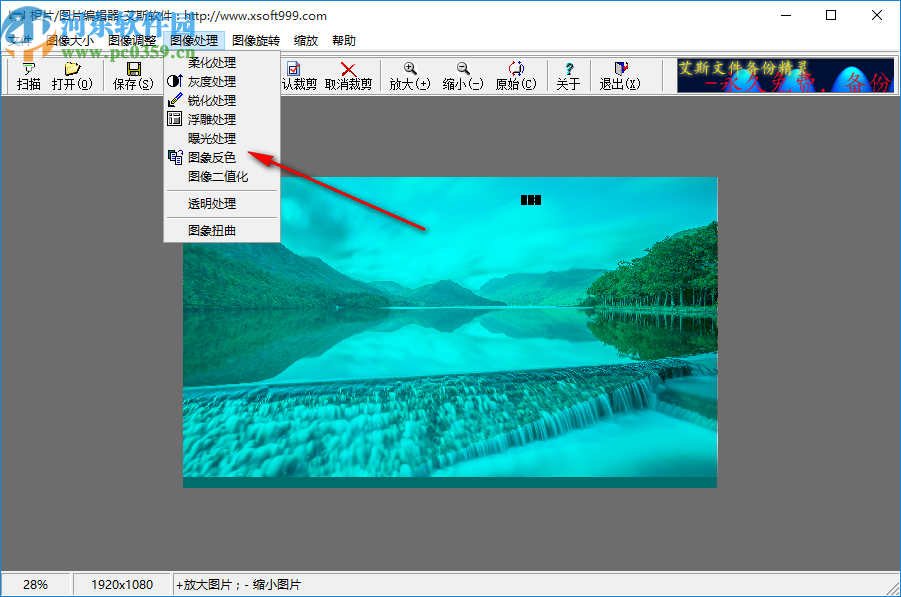Collapse the open 图像处理 menu
The image size is (901, 597).
point(194,40)
